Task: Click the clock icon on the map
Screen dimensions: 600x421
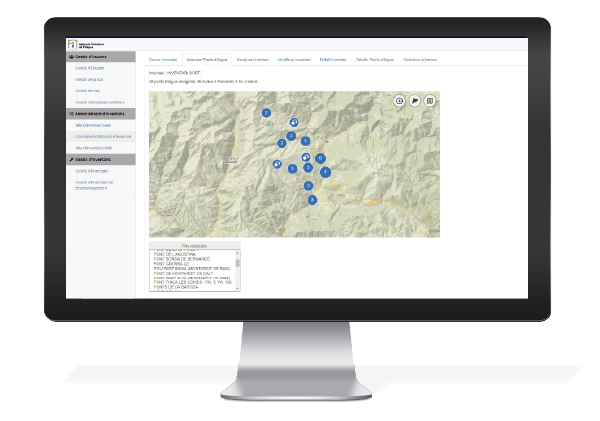Action: click(x=400, y=100)
